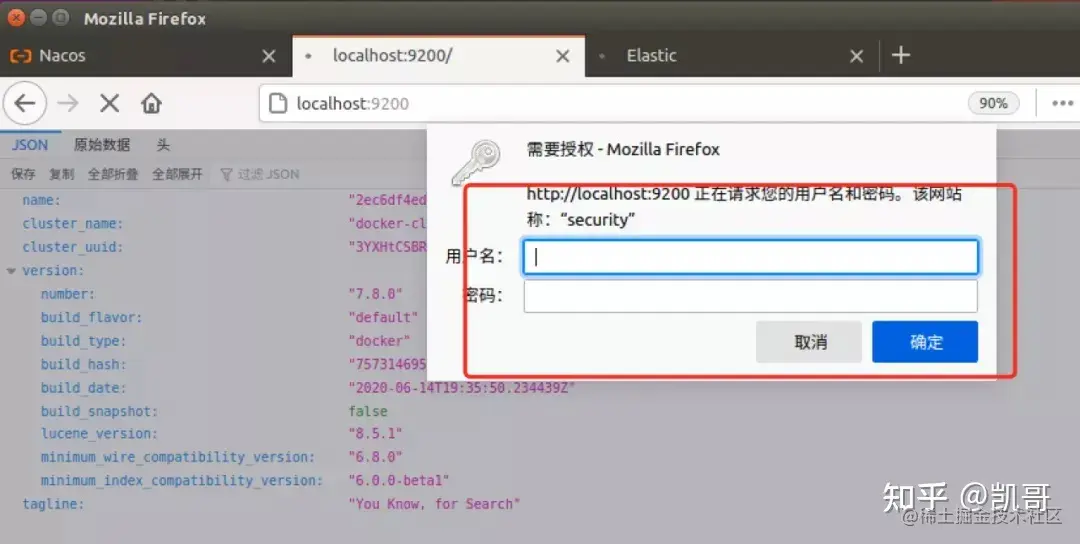Go back with the browser back arrow
The height and width of the screenshot is (544, 1080).
point(25,103)
